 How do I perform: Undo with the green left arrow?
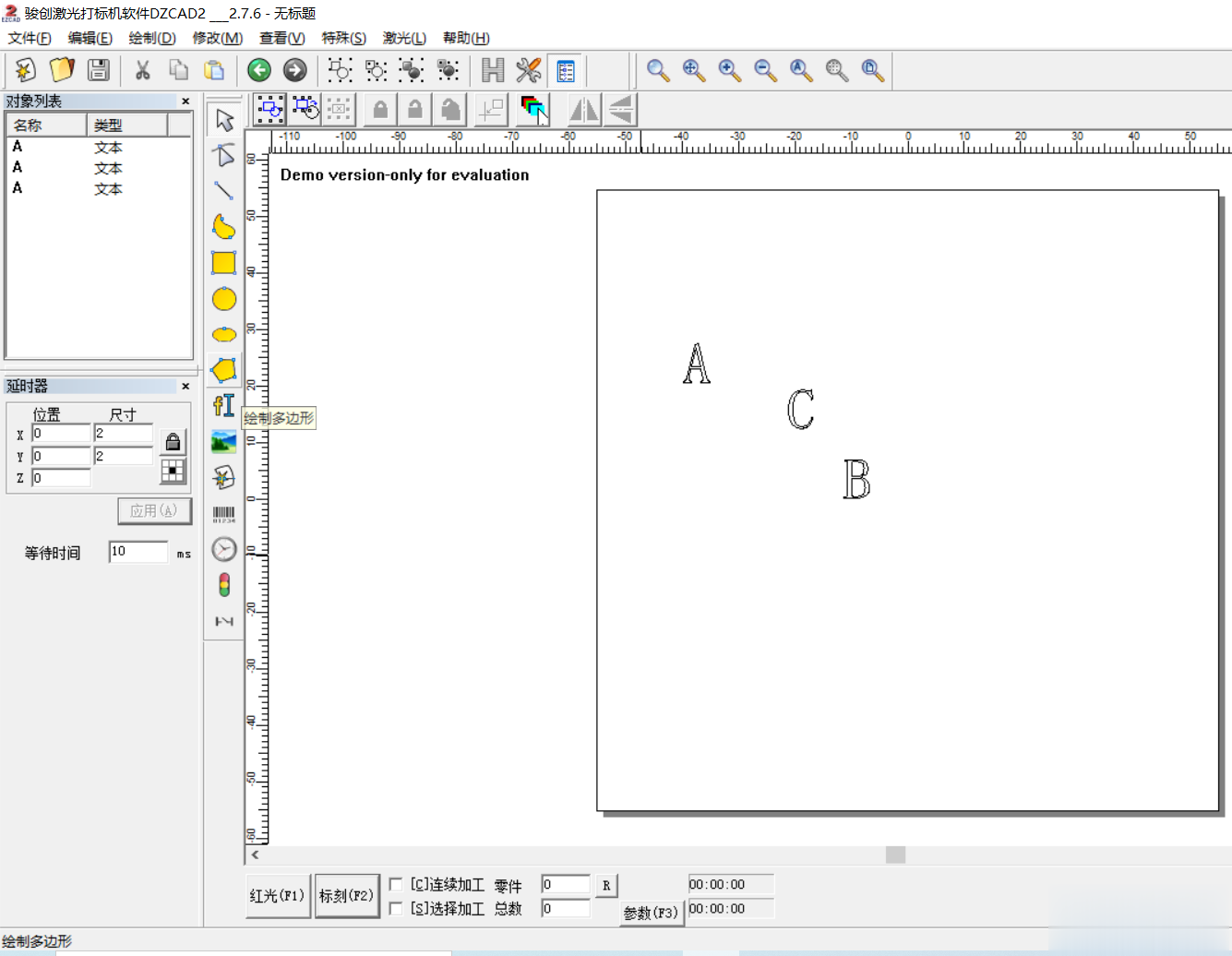[x=259, y=70]
